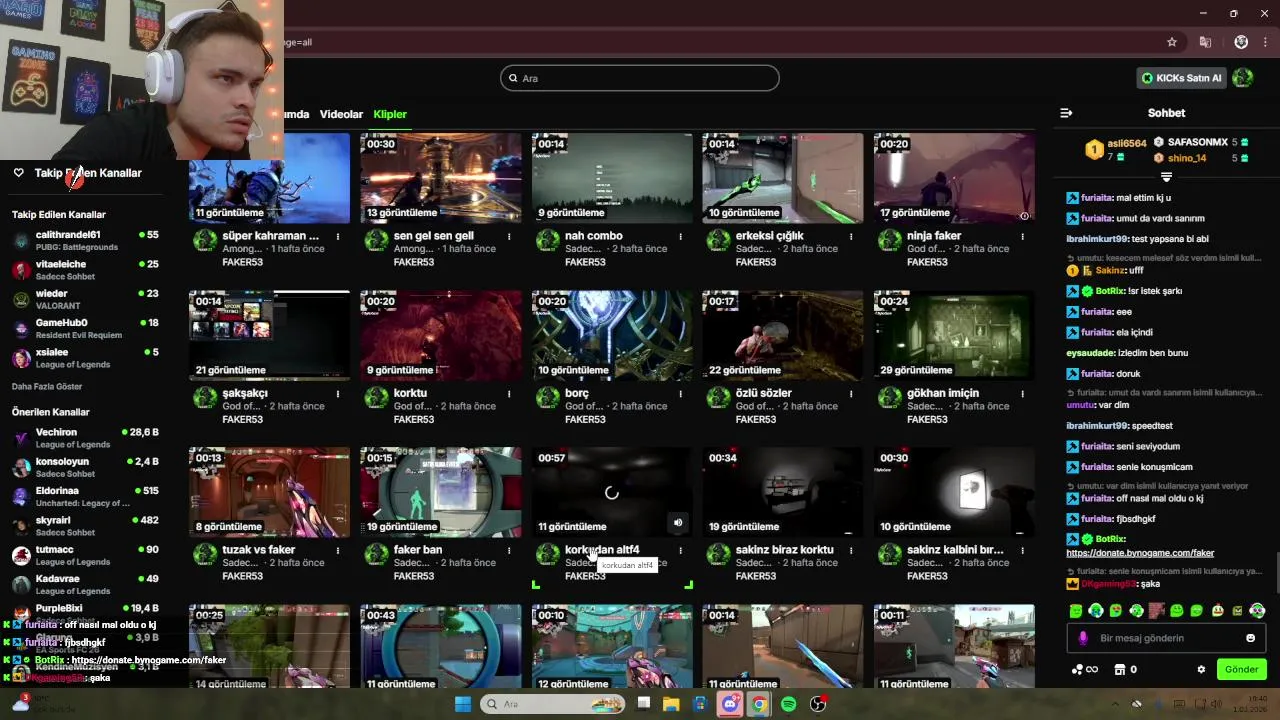
Task: Click FAKER53 avatar beside nah combo clip
Action: pyautogui.click(x=547, y=241)
